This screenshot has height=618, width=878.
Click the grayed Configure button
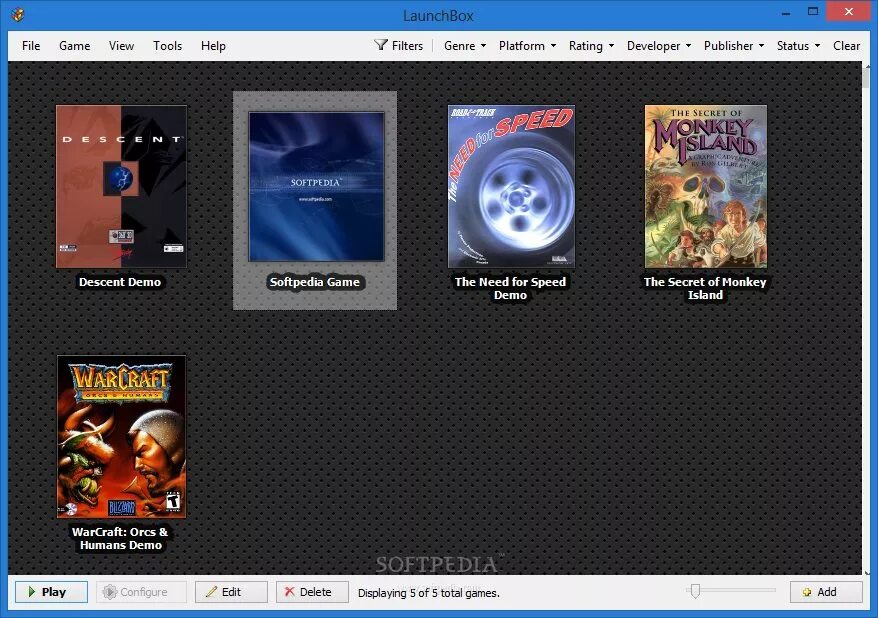[x=141, y=592]
